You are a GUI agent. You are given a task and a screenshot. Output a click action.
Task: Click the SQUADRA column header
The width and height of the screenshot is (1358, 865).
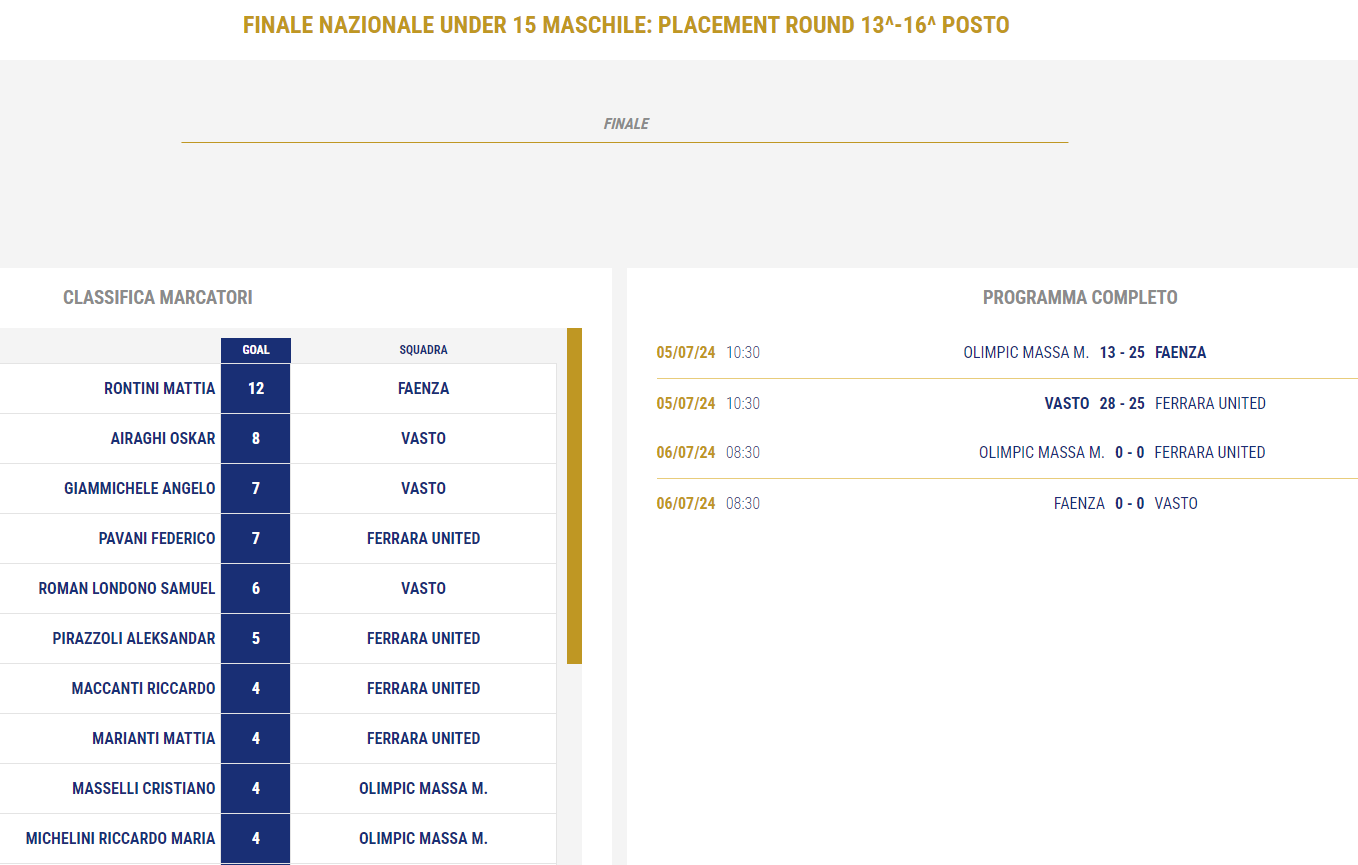pos(424,350)
